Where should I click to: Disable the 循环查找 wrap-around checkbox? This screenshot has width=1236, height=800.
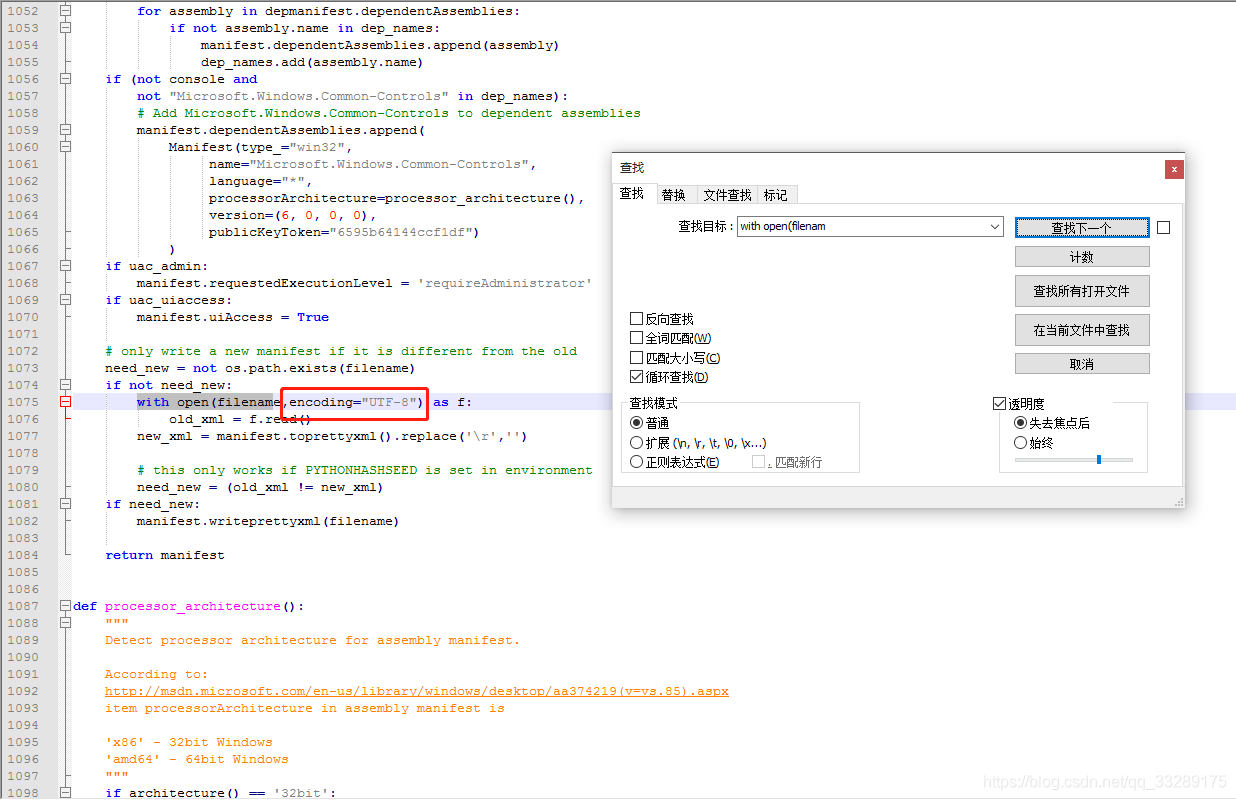[636, 376]
